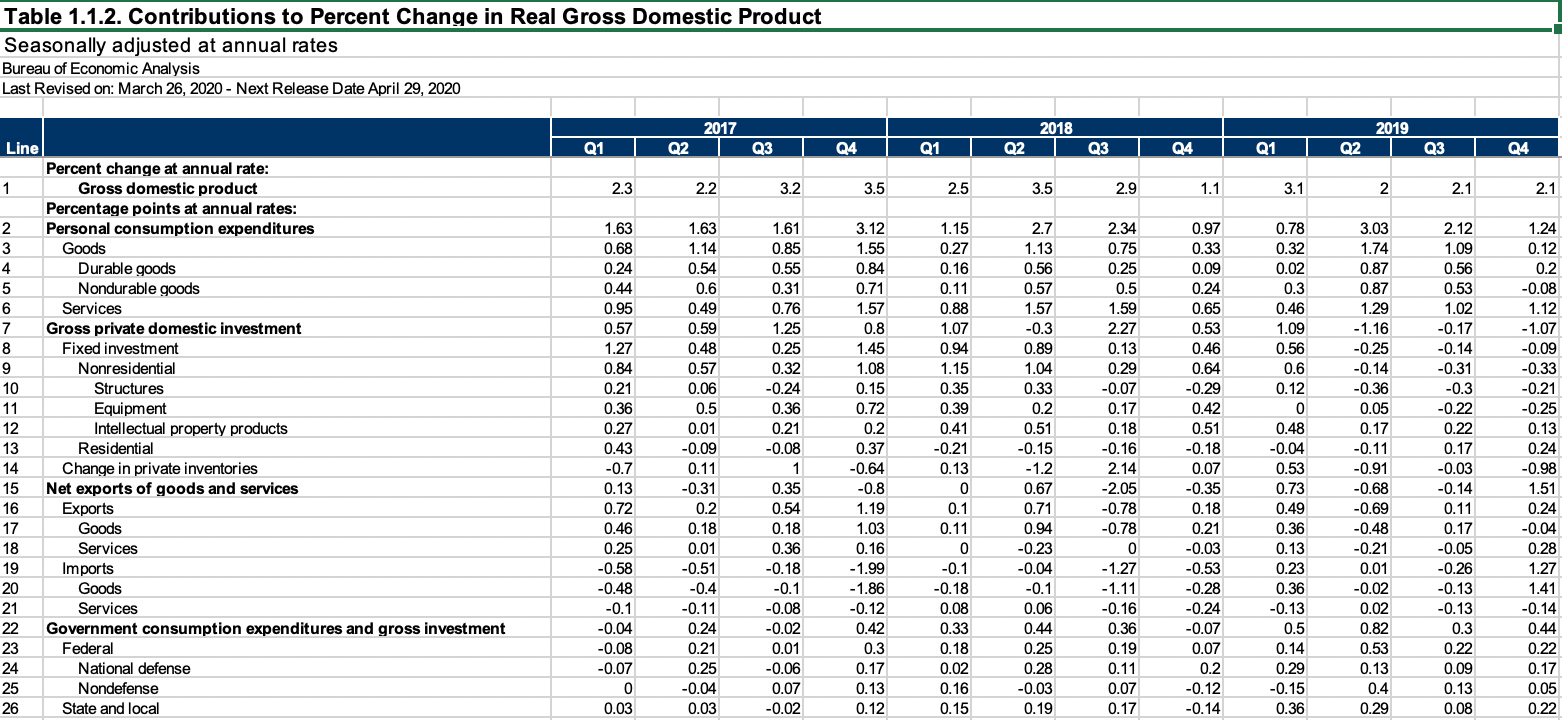Click the GDP value for 2017 Q1
This screenshot has width=1562, height=720.
point(620,188)
